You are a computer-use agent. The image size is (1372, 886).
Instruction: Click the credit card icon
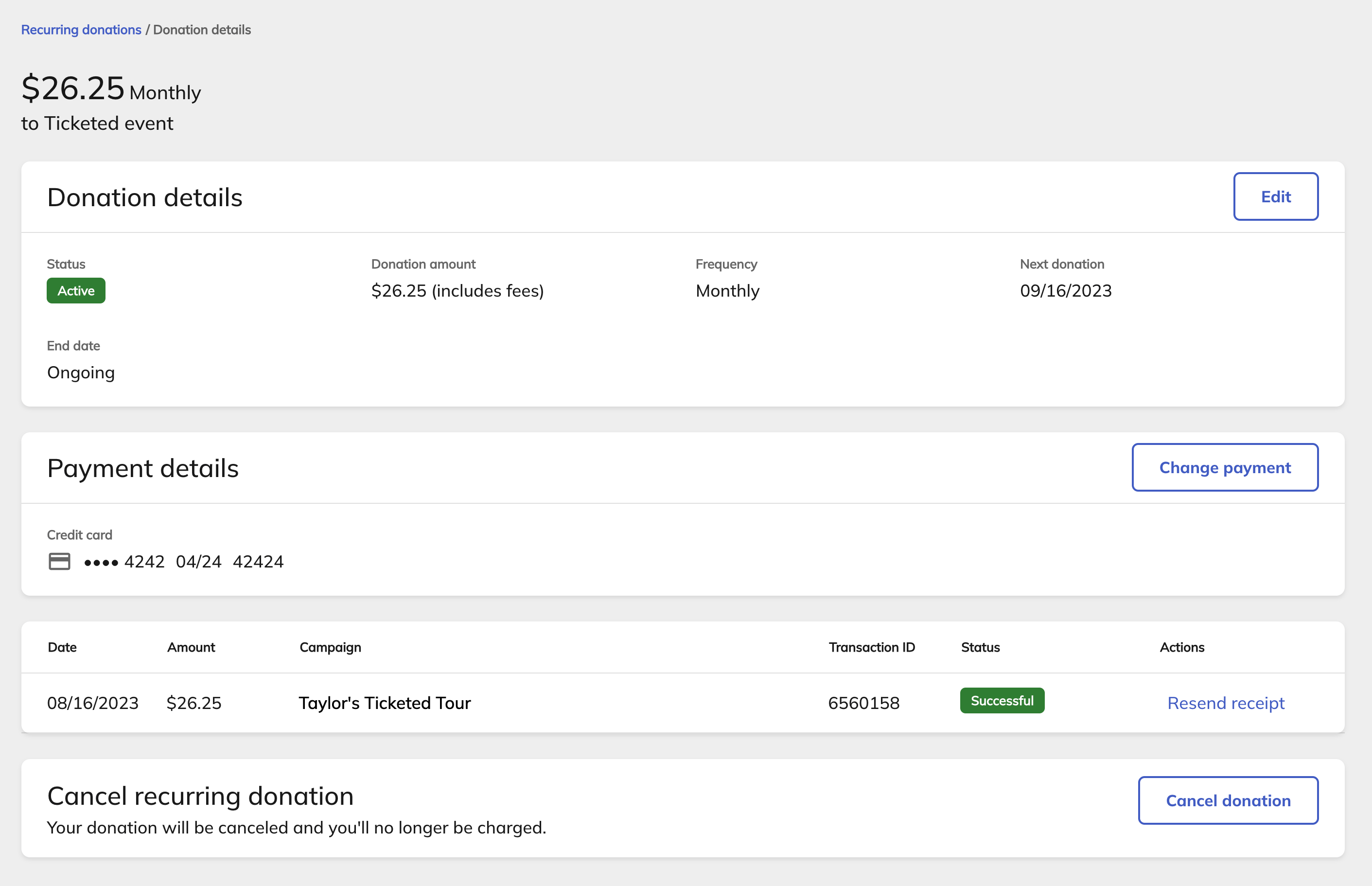coord(59,561)
